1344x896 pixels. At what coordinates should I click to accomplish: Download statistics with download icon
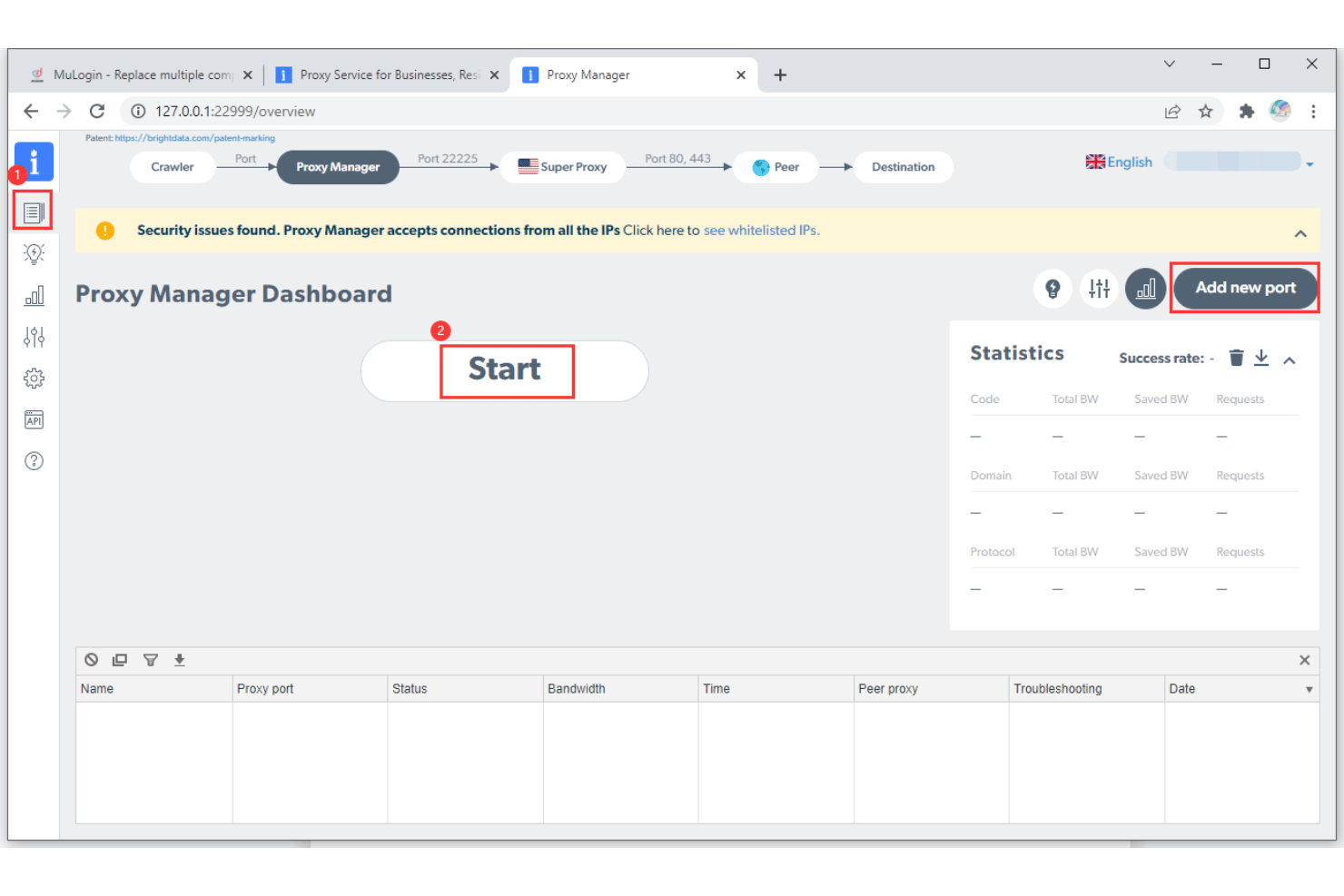[1261, 358]
